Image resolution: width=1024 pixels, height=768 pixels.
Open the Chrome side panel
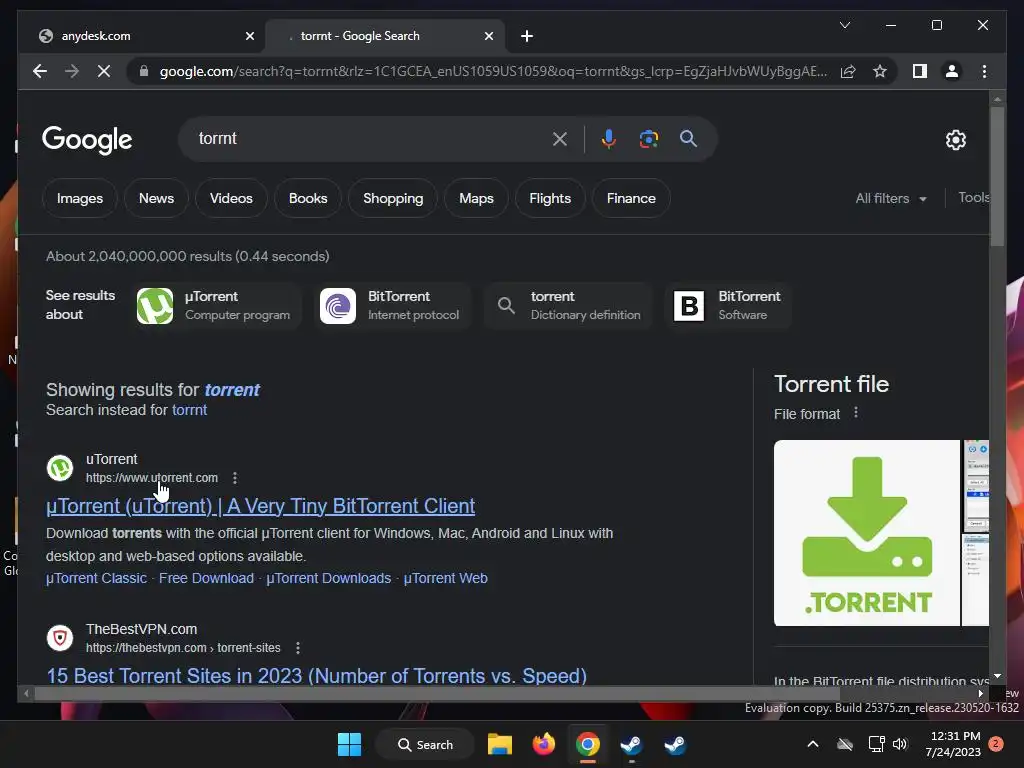tap(920, 71)
